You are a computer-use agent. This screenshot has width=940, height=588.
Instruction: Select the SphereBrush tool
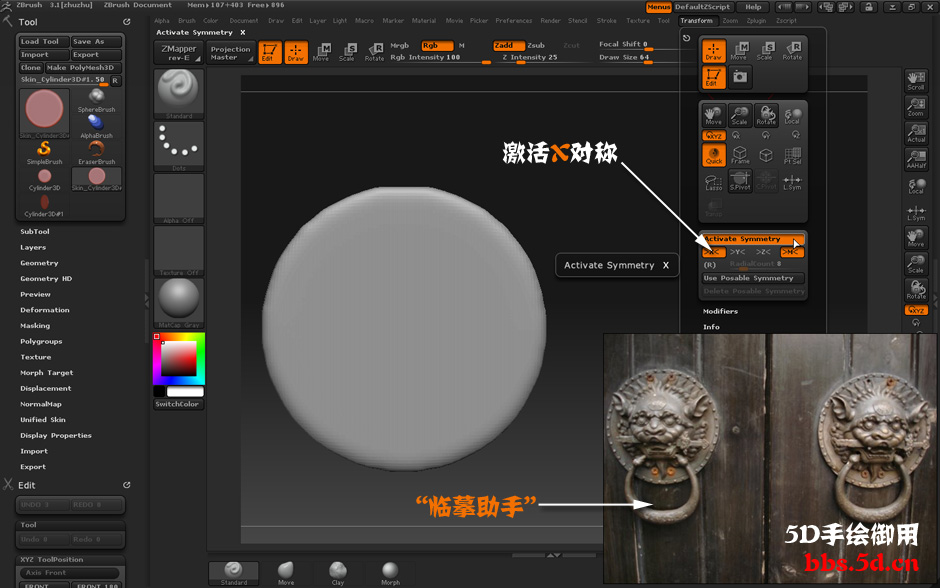(x=97, y=101)
